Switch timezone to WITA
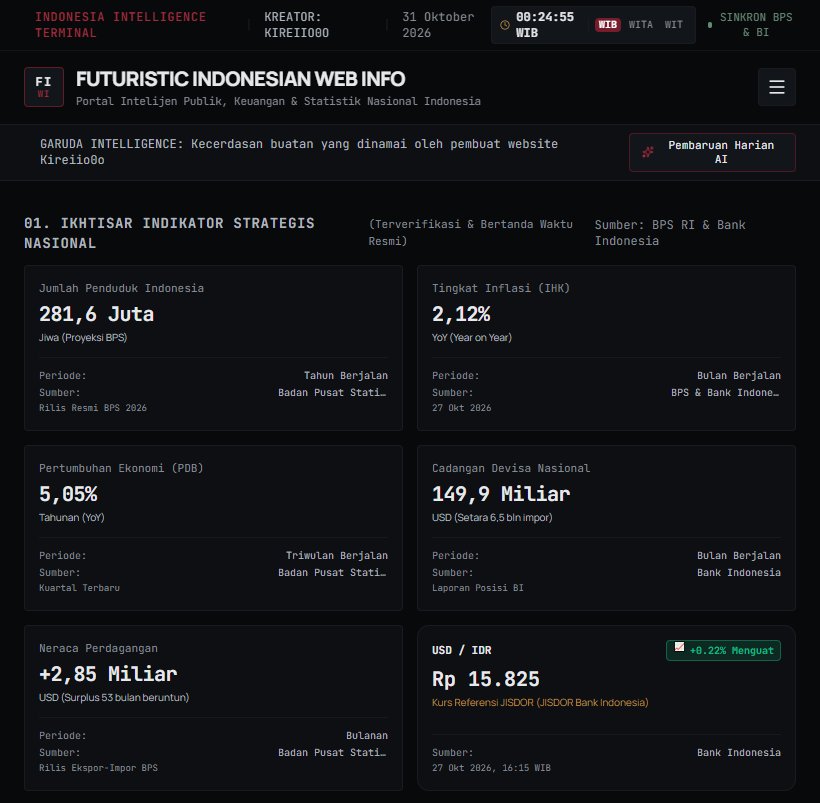 tap(641, 25)
